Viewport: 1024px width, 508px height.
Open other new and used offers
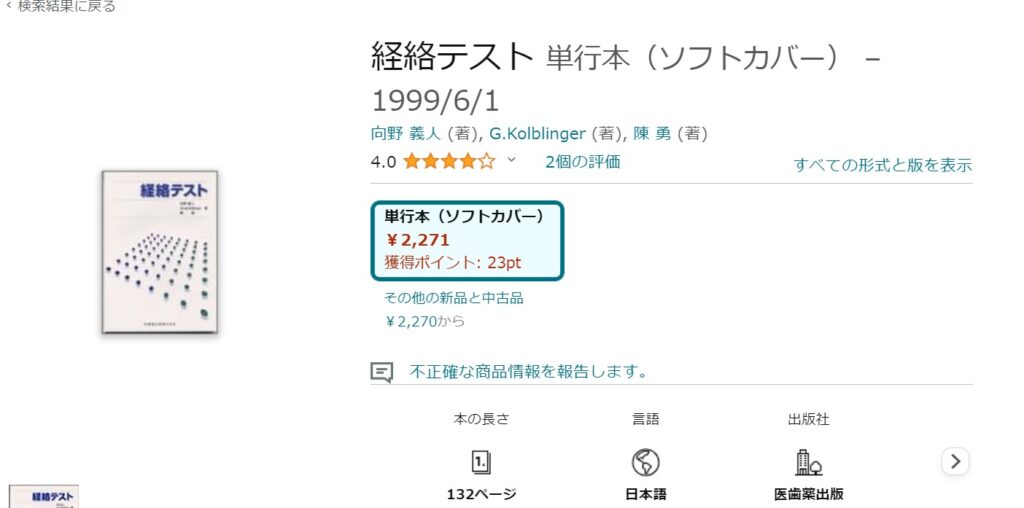point(453,297)
